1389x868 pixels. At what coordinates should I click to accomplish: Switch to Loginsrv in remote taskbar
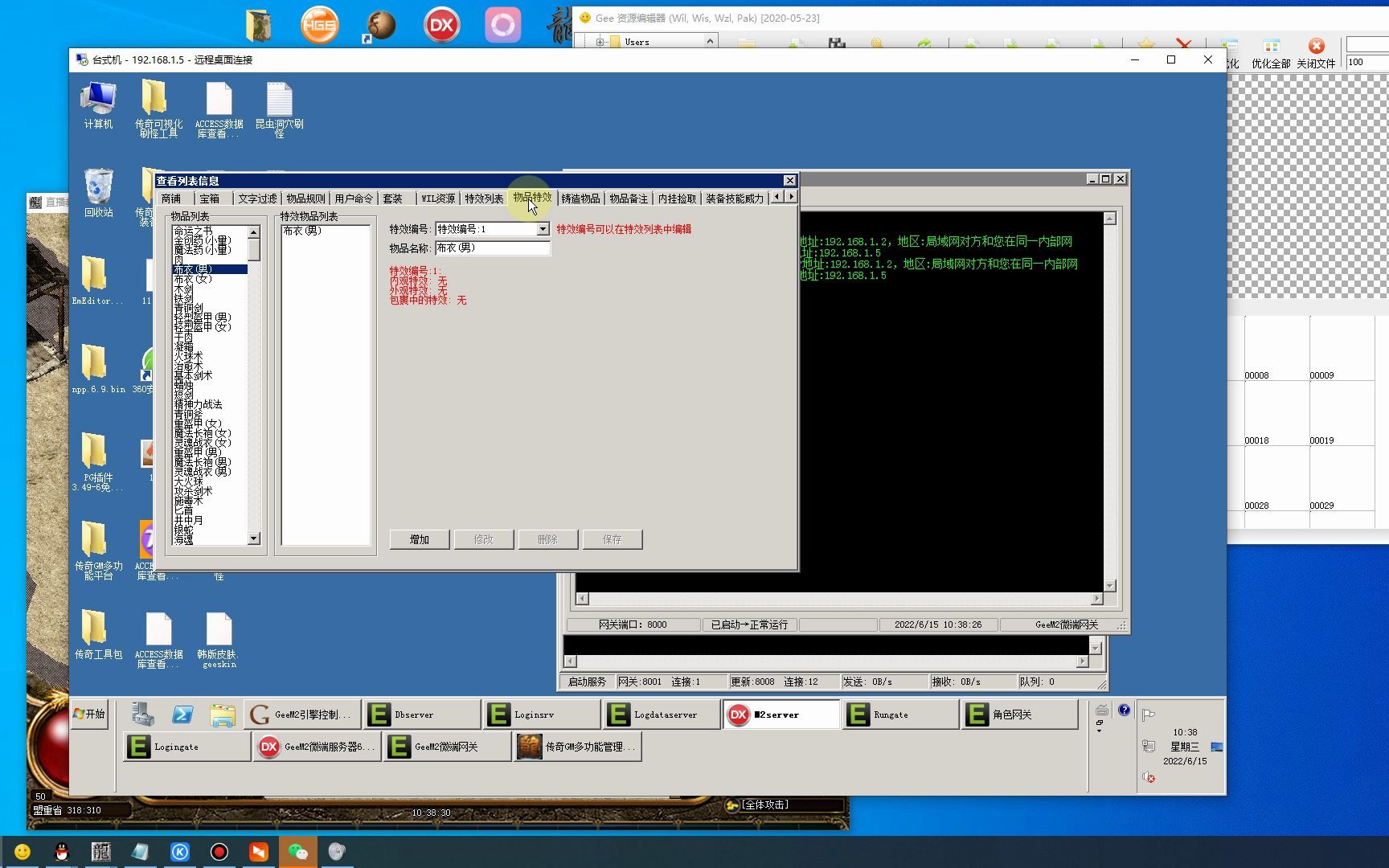coord(542,714)
